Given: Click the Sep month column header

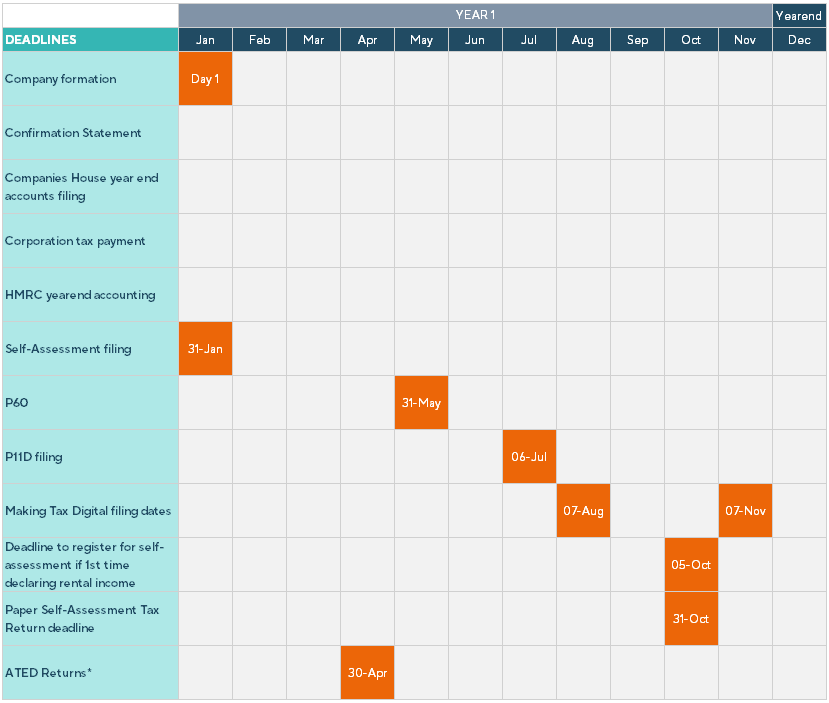Looking at the screenshot, I should point(637,40).
